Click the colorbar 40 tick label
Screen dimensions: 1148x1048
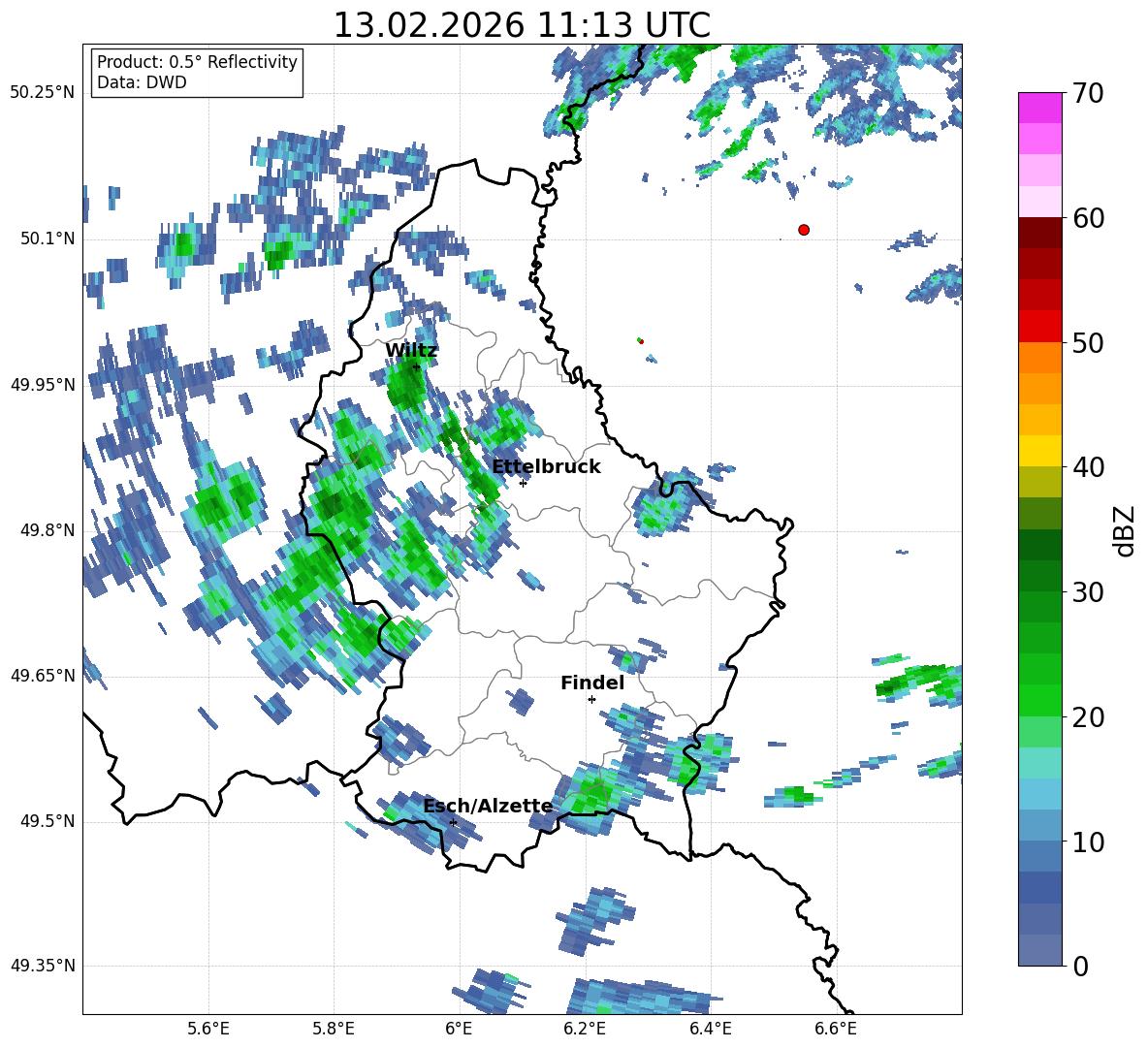pyautogui.click(x=1088, y=467)
